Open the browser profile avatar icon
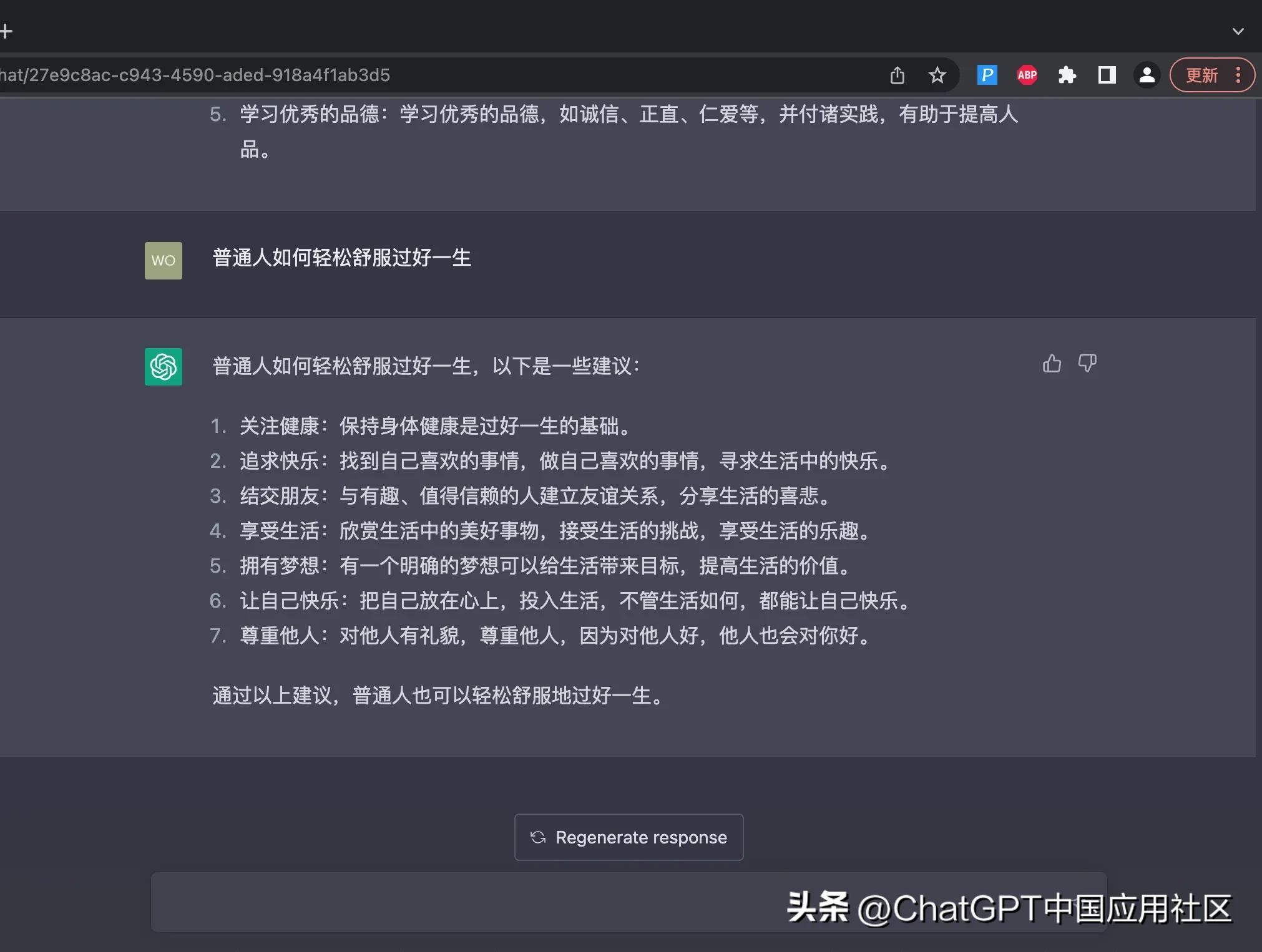The image size is (1262, 952). [x=1146, y=75]
